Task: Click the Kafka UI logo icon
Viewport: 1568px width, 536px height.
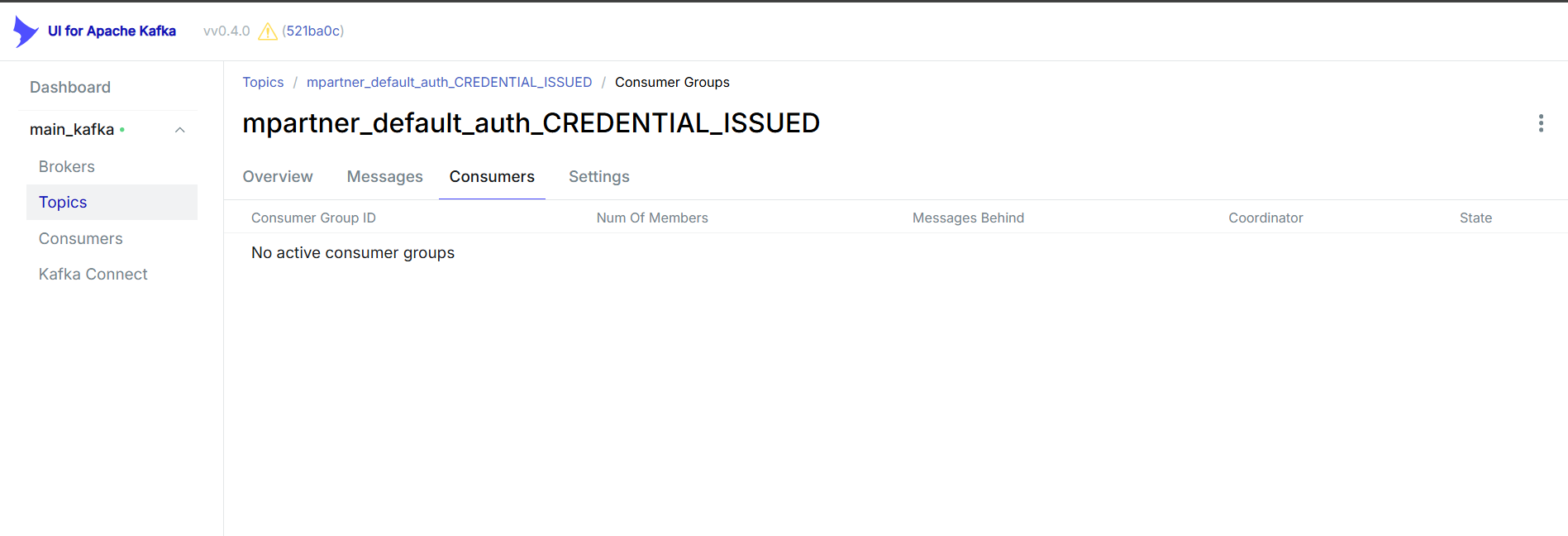Action: (26, 31)
